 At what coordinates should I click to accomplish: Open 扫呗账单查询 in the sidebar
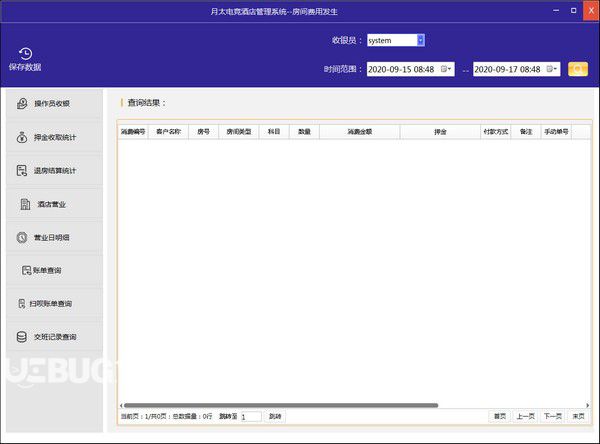[x=54, y=304]
